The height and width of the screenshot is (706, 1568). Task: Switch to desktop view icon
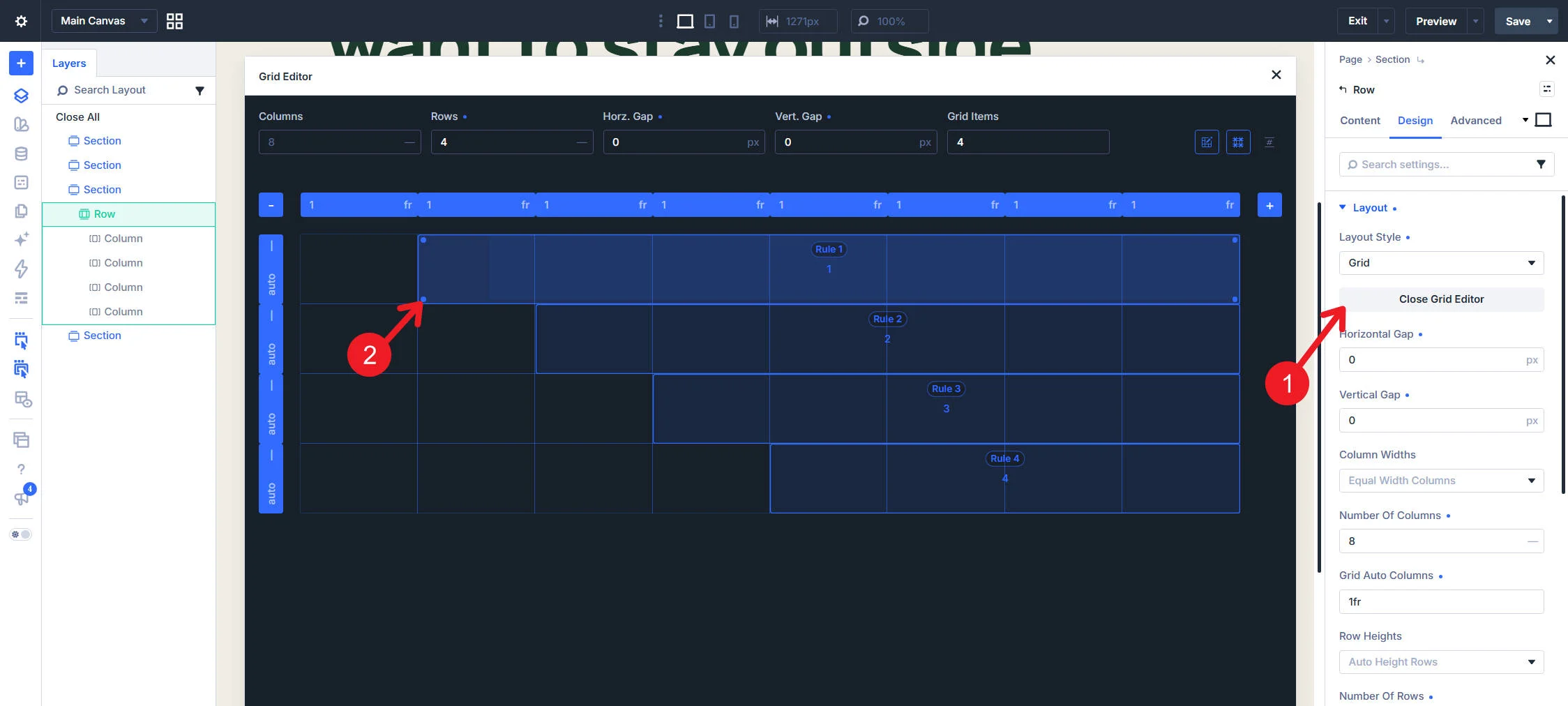685,22
